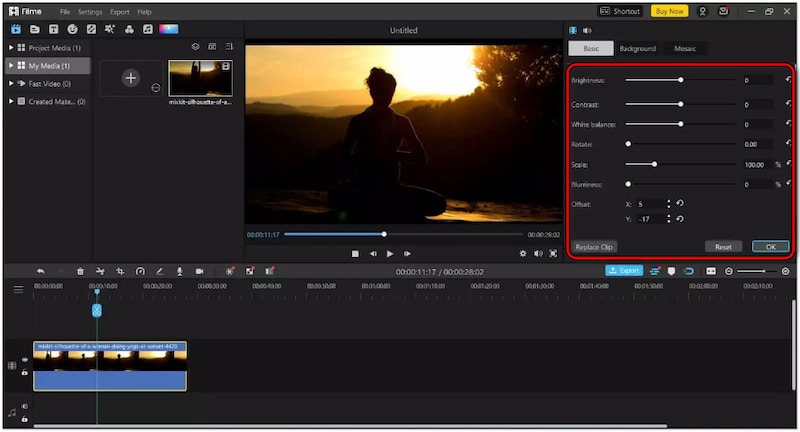Switch to the Mosaic tab
The image size is (800, 432).
(685, 48)
